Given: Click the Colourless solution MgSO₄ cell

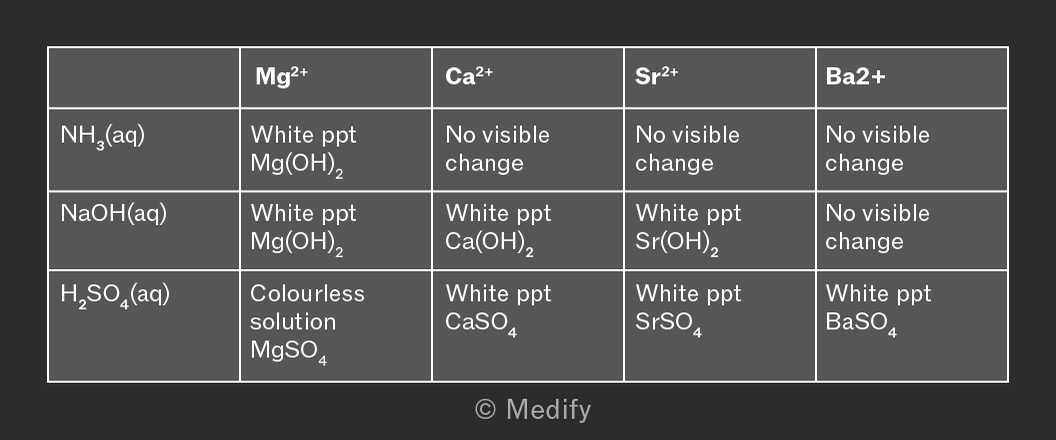Looking at the screenshot, I should point(335,326).
